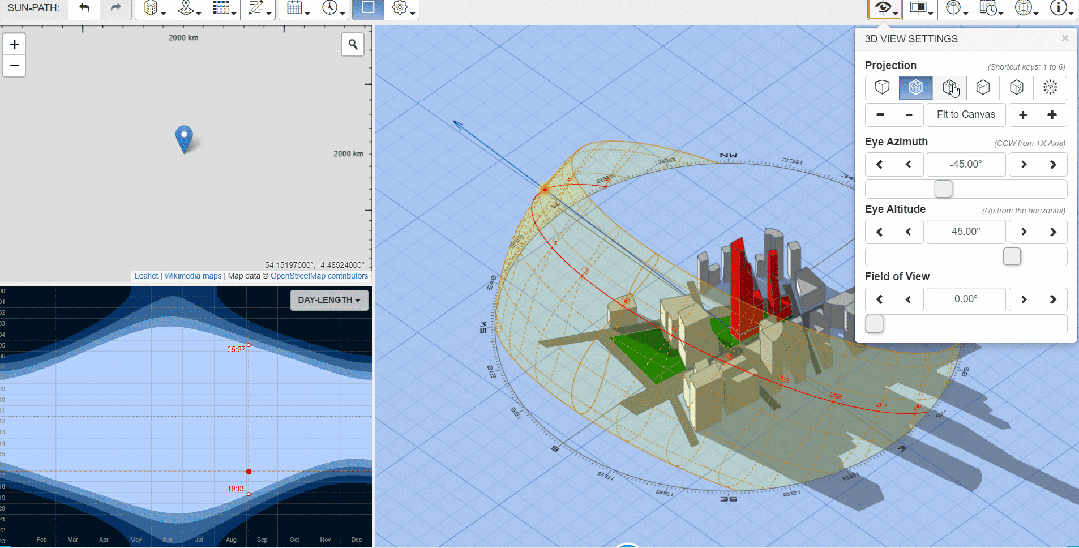Undo the last sun-path change

(x=84, y=8)
